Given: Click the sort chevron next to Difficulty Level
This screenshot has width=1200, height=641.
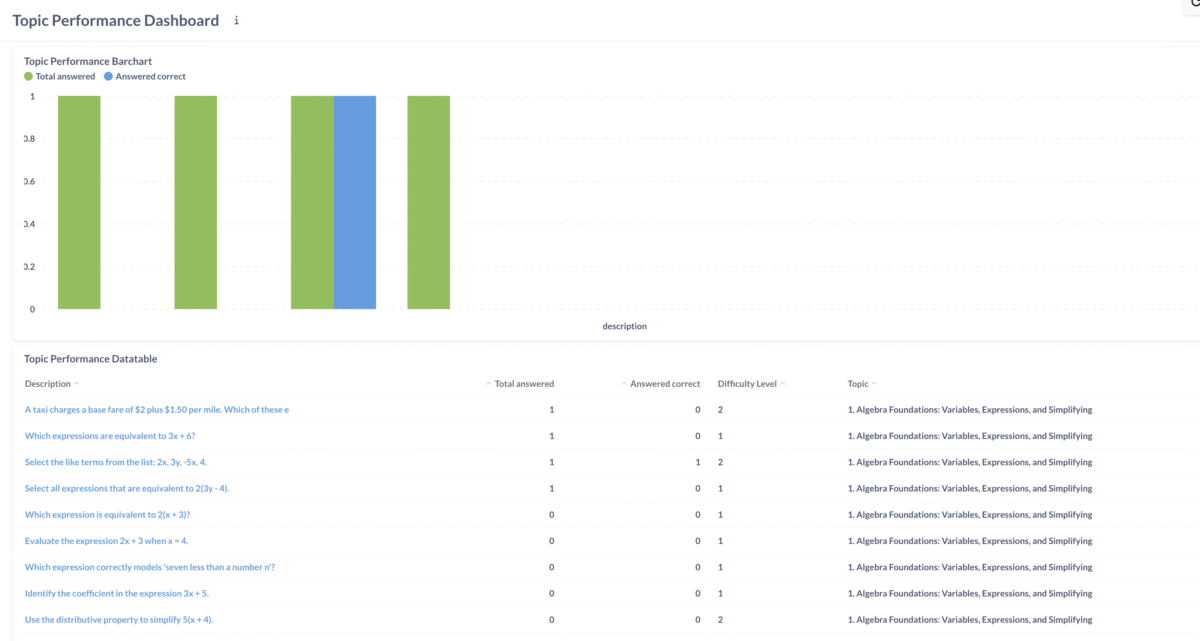Looking at the screenshot, I should [x=783, y=384].
